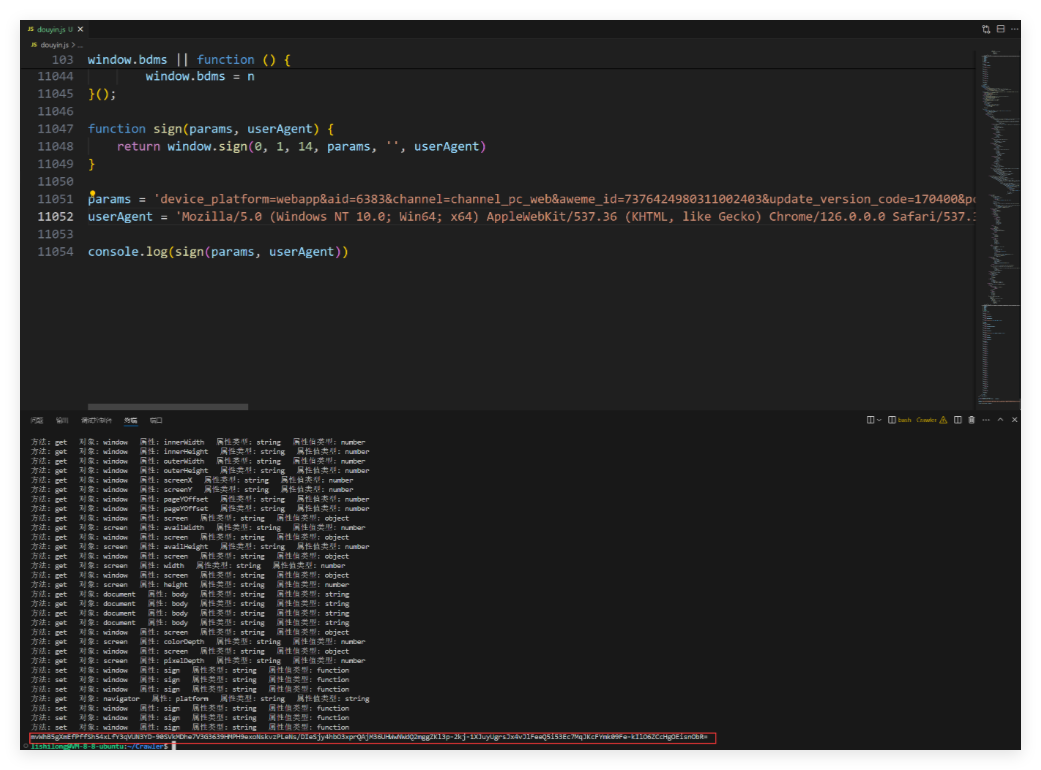This screenshot has height=770, width=1041.
Task: Click the douyin.js breadcrumb path
Action: point(54,45)
